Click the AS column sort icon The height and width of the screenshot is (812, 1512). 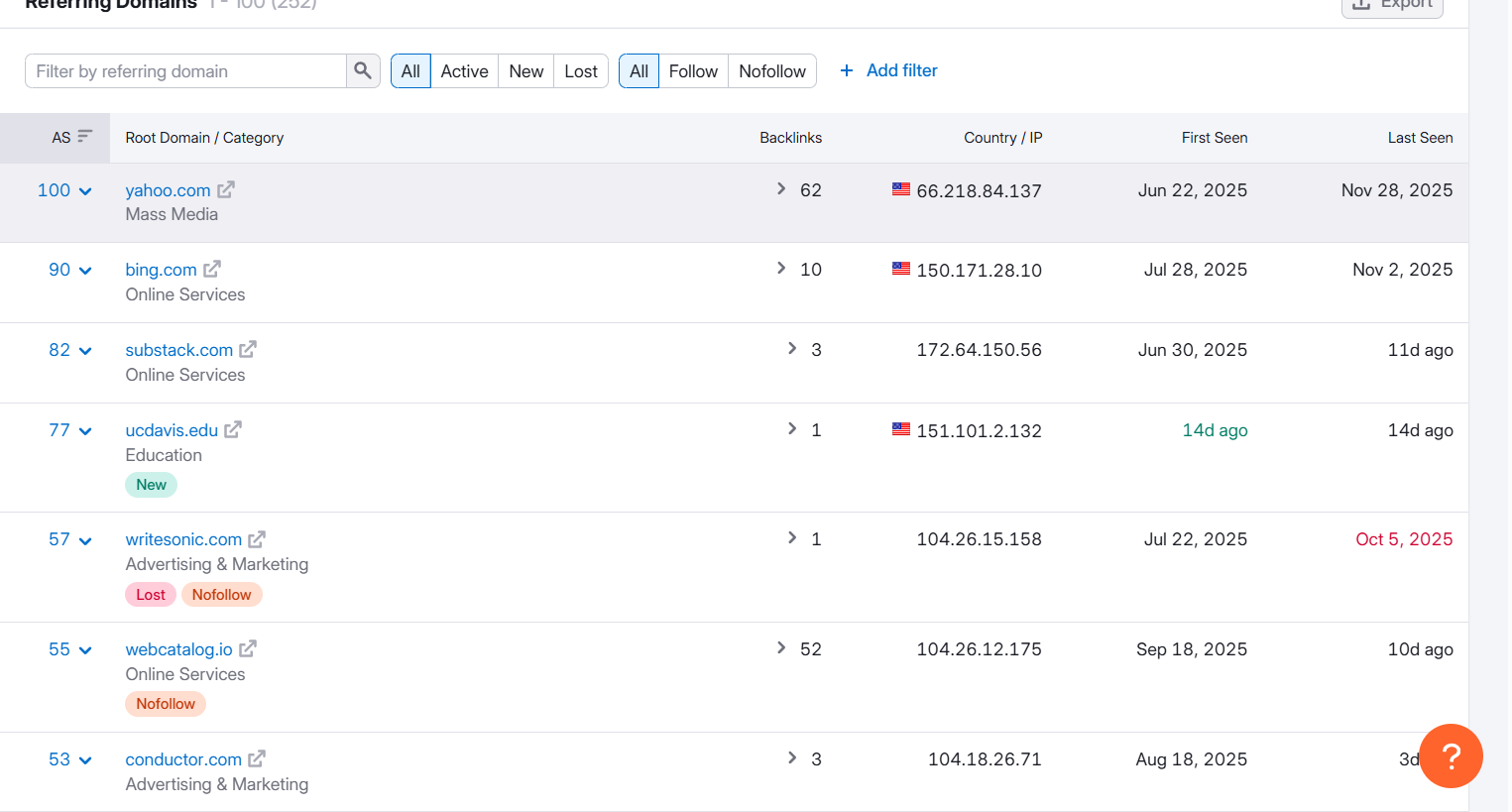[85, 137]
